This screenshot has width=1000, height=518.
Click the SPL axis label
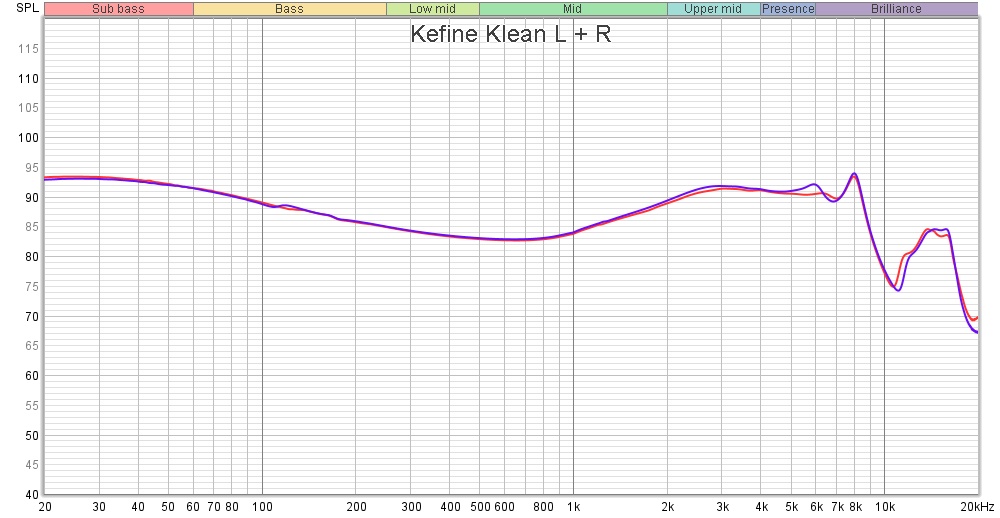(x=26, y=8)
